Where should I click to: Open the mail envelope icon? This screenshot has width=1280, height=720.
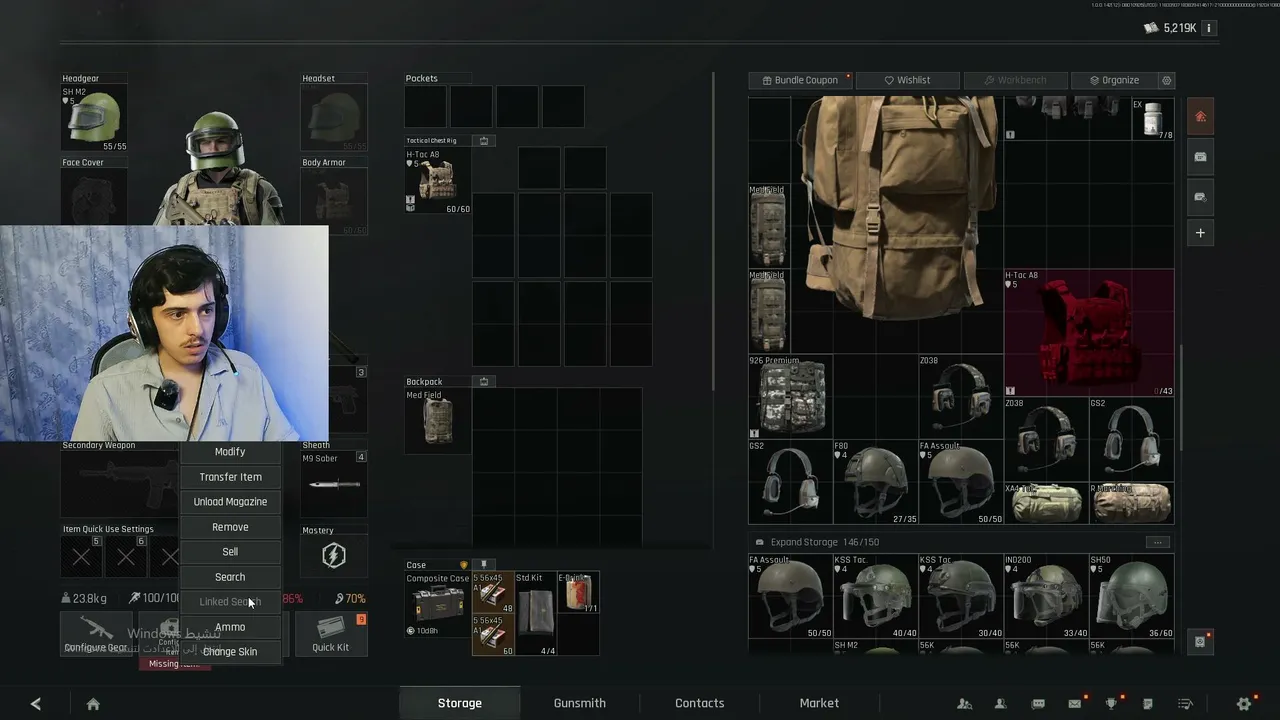(1075, 704)
